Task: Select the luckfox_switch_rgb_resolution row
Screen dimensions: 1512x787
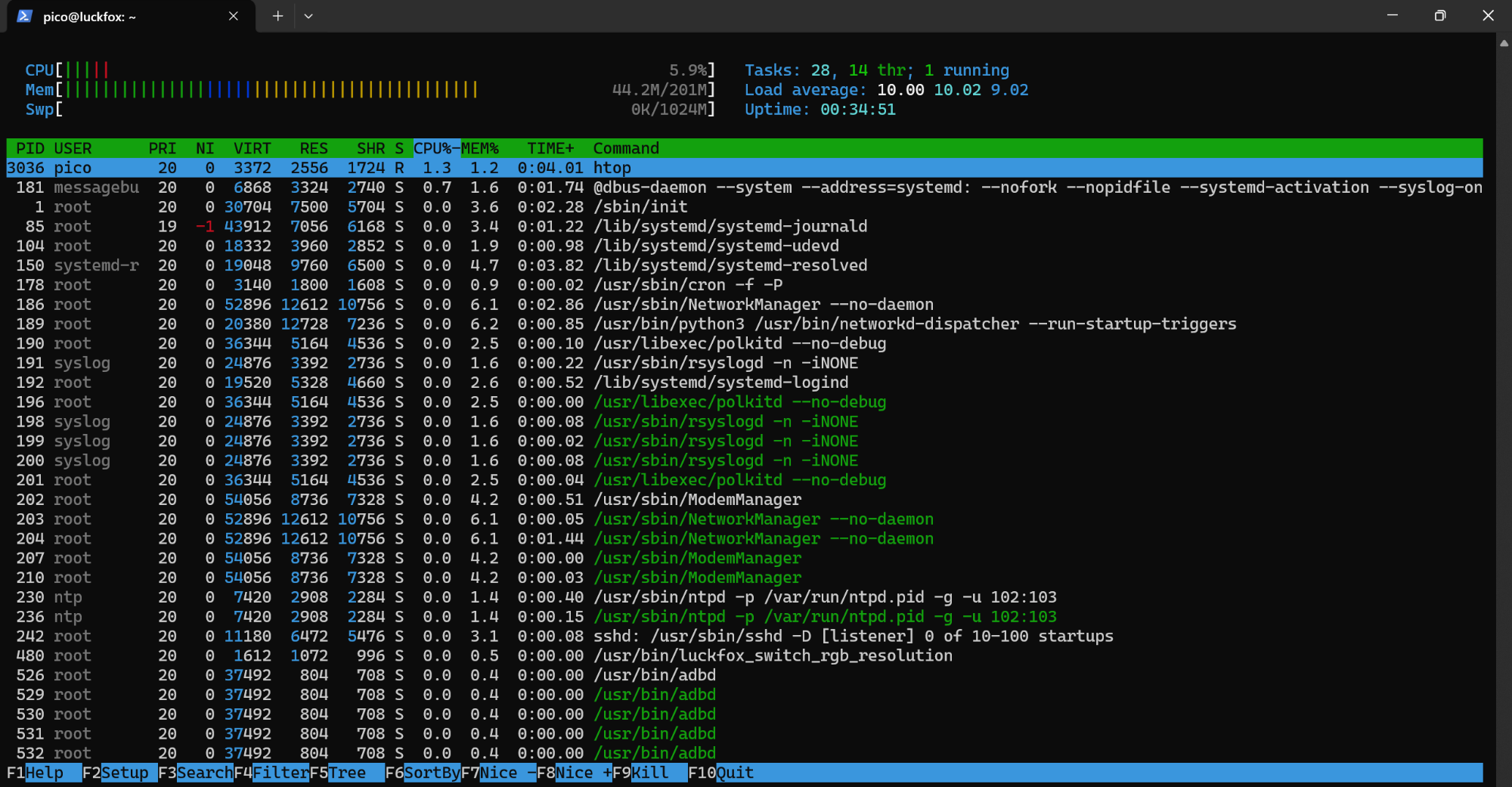Action: [x=745, y=656]
